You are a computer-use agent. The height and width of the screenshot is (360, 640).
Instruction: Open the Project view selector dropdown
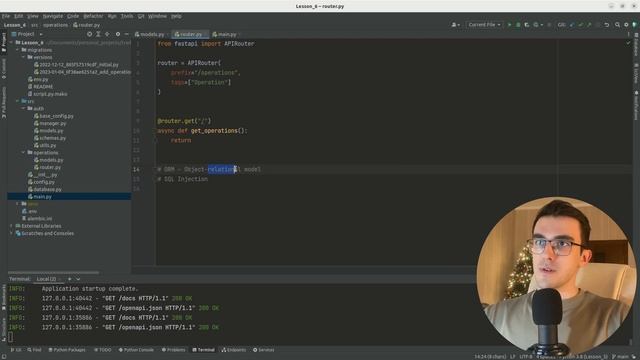27,34
